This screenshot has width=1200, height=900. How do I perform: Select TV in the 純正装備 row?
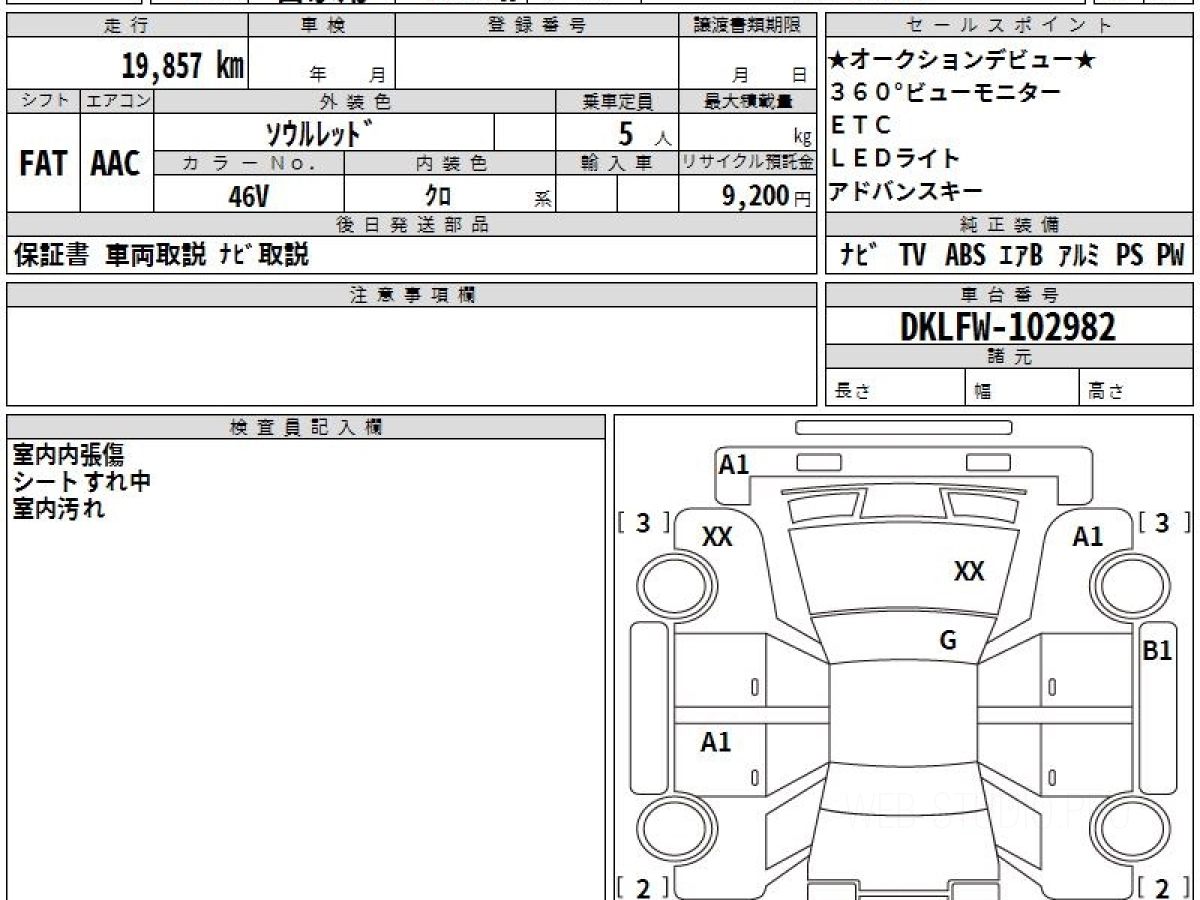pyautogui.click(x=912, y=256)
